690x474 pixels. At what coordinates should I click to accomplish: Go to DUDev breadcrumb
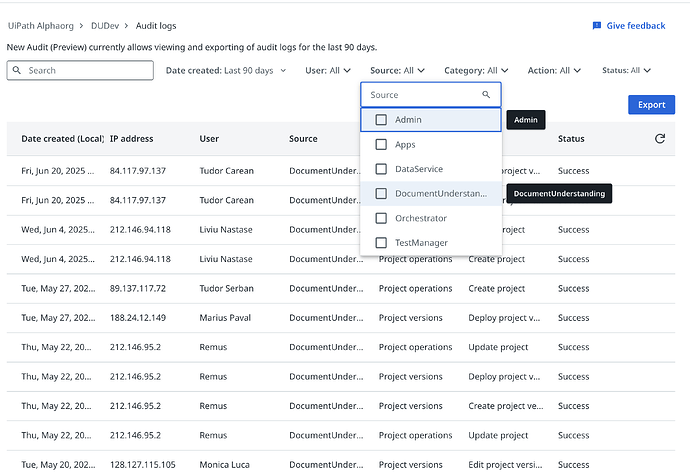[105, 26]
